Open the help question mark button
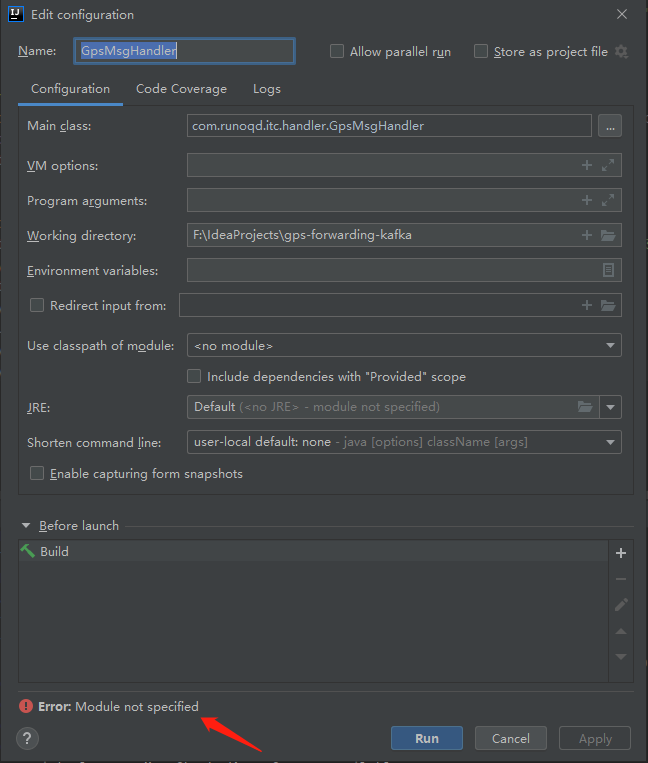Image resolution: width=648 pixels, height=763 pixels. pyautogui.click(x=28, y=739)
